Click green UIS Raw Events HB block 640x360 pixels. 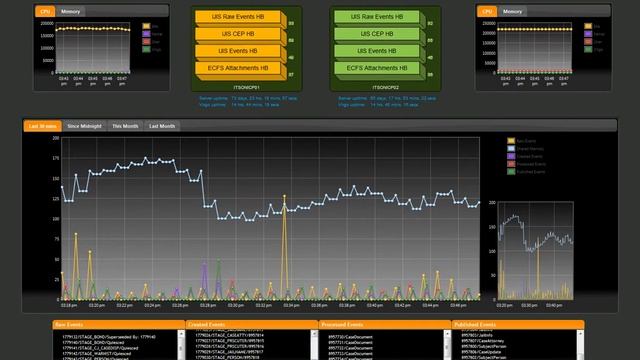point(377,17)
